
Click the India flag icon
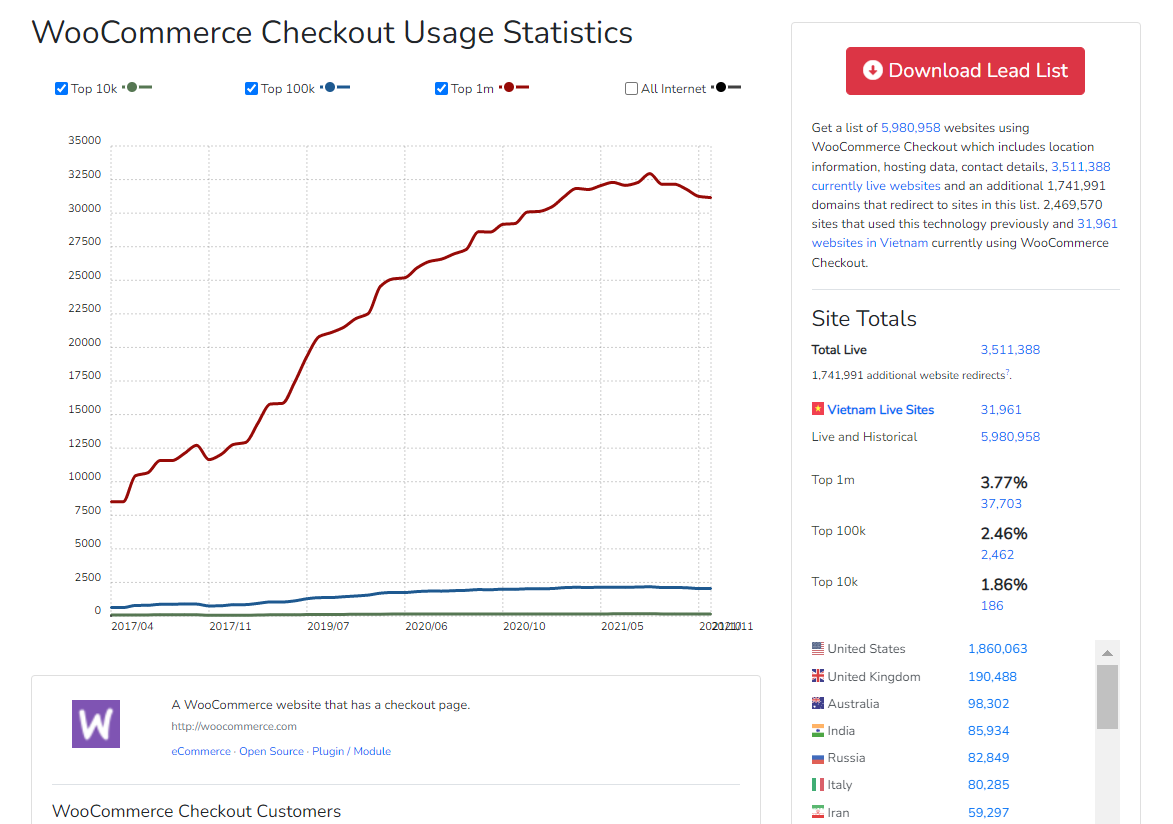(x=818, y=730)
